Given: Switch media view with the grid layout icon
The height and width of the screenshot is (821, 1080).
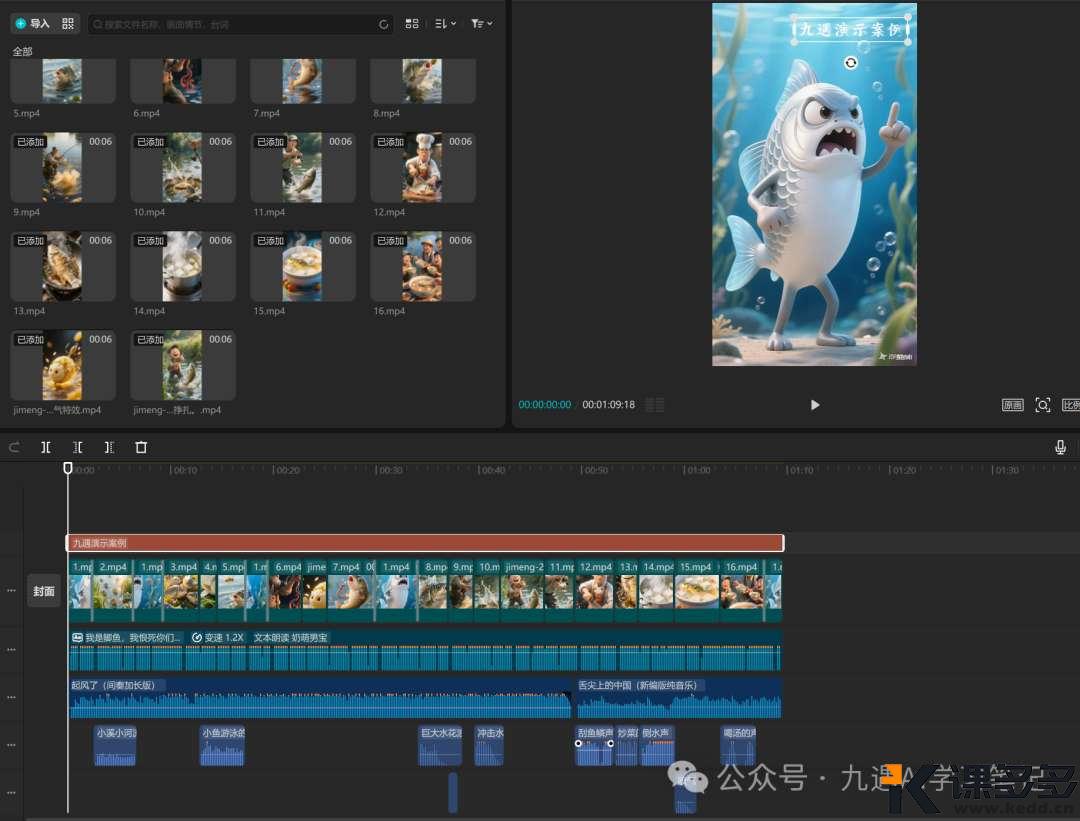Looking at the screenshot, I should tap(412, 23).
